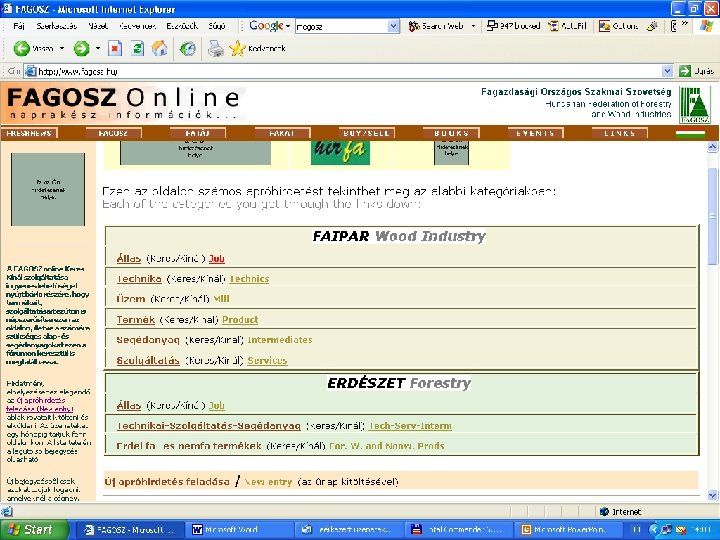The height and width of the screenshot is (540, 720).
Task: Open the Kedvencek menu
Action: coord(137,26)
